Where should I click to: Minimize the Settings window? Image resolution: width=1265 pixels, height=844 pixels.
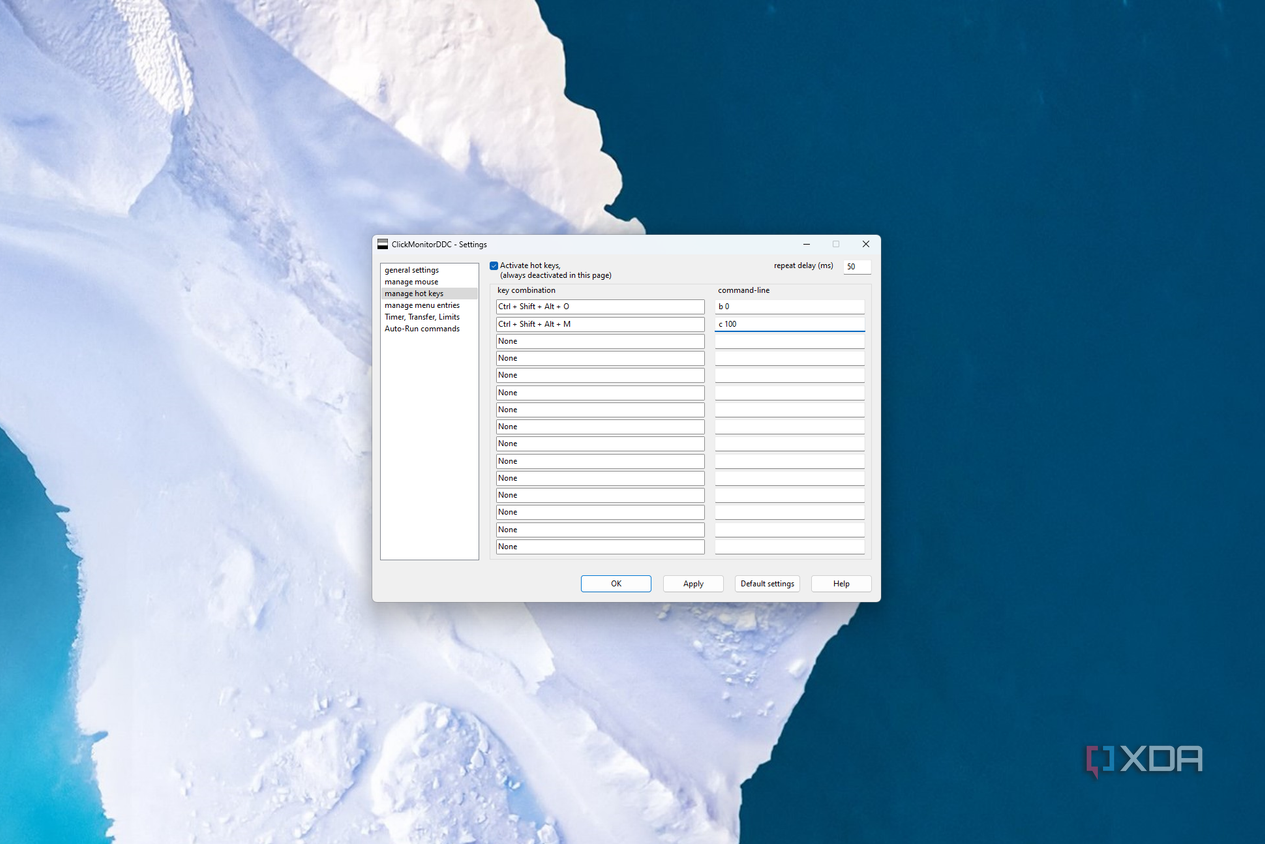(x=806, y=244)
